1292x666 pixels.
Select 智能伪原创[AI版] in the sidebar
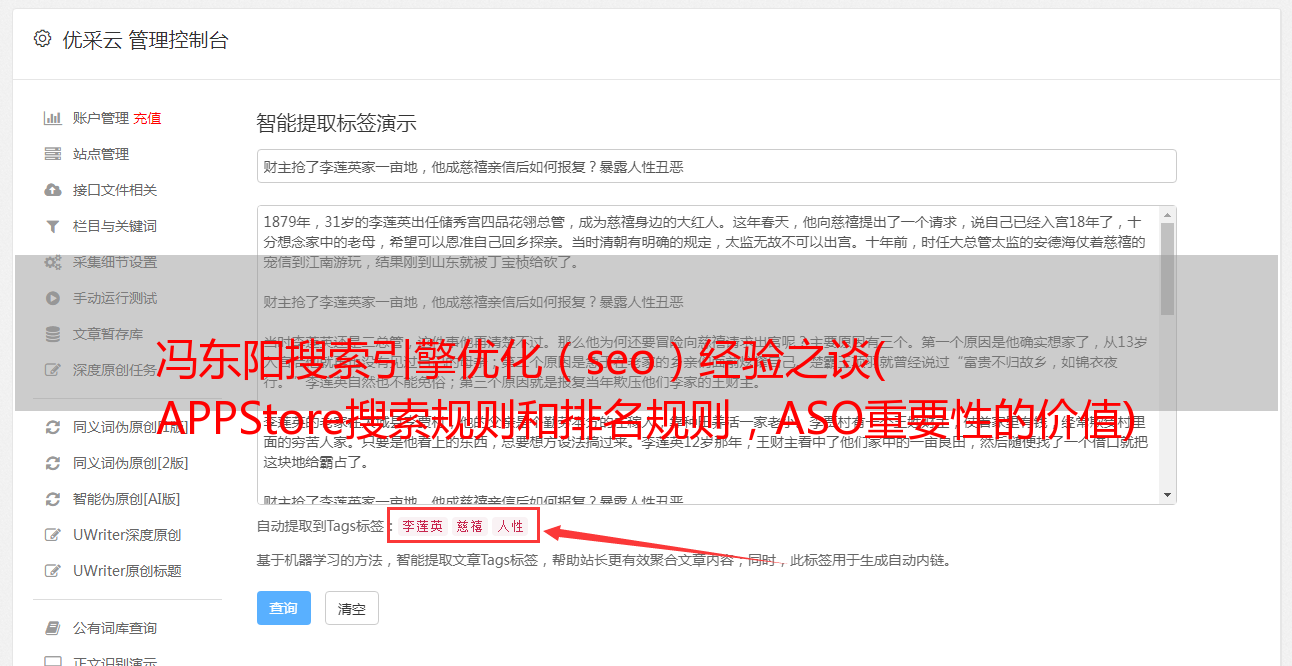126,499
